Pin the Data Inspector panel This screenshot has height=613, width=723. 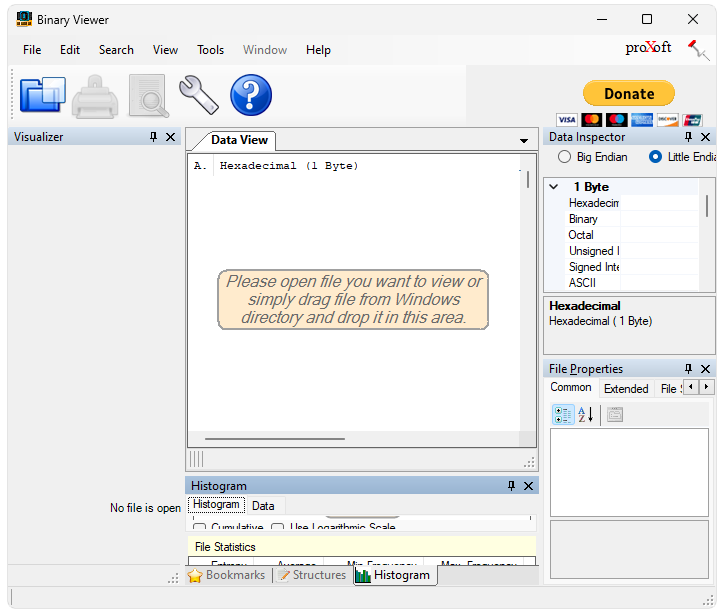click(x=688, y=137)
